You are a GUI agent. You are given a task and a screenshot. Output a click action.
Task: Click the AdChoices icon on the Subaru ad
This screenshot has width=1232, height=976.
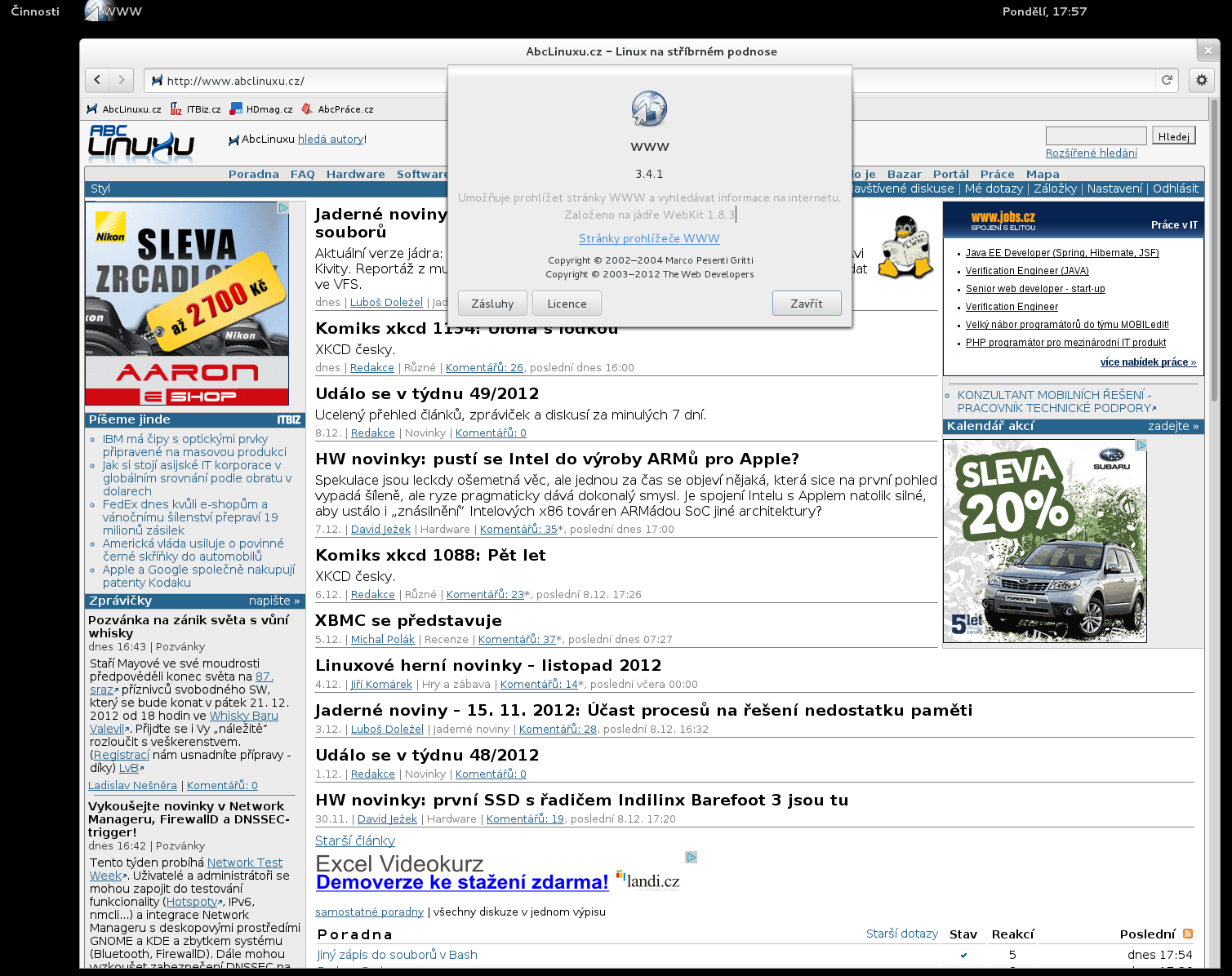point(1141,446)
